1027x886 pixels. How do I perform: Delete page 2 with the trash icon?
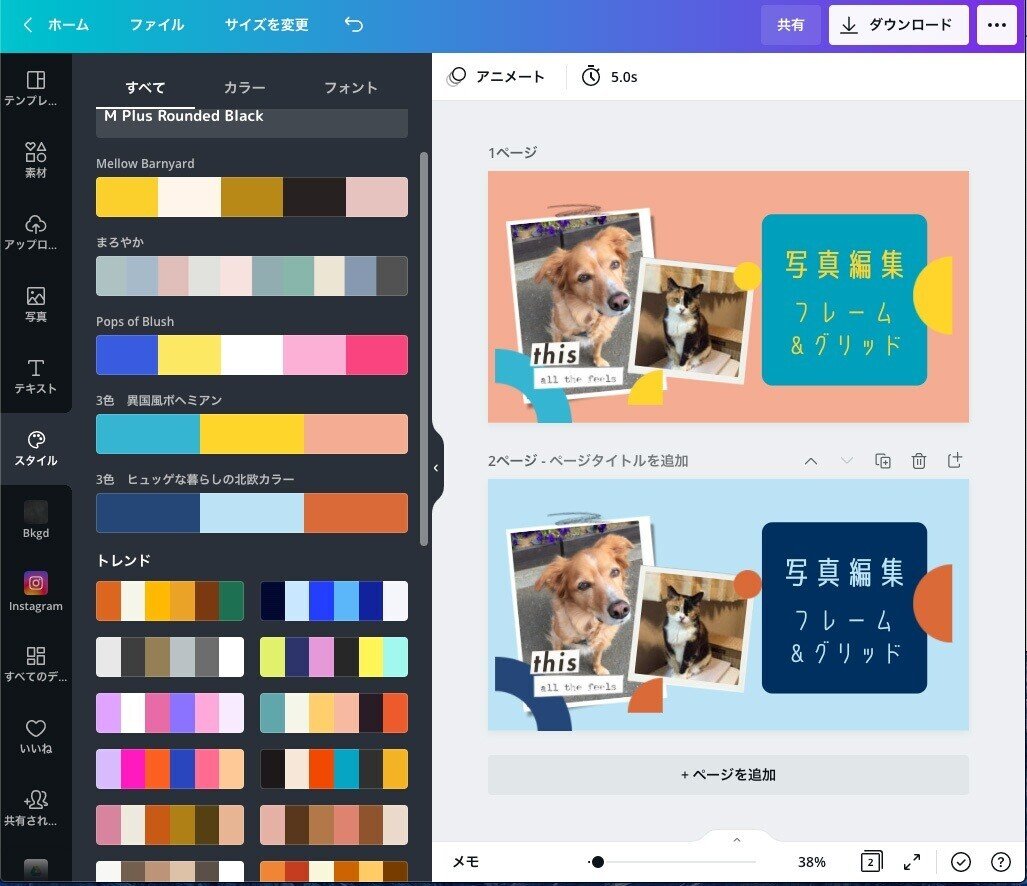(919, 461)
